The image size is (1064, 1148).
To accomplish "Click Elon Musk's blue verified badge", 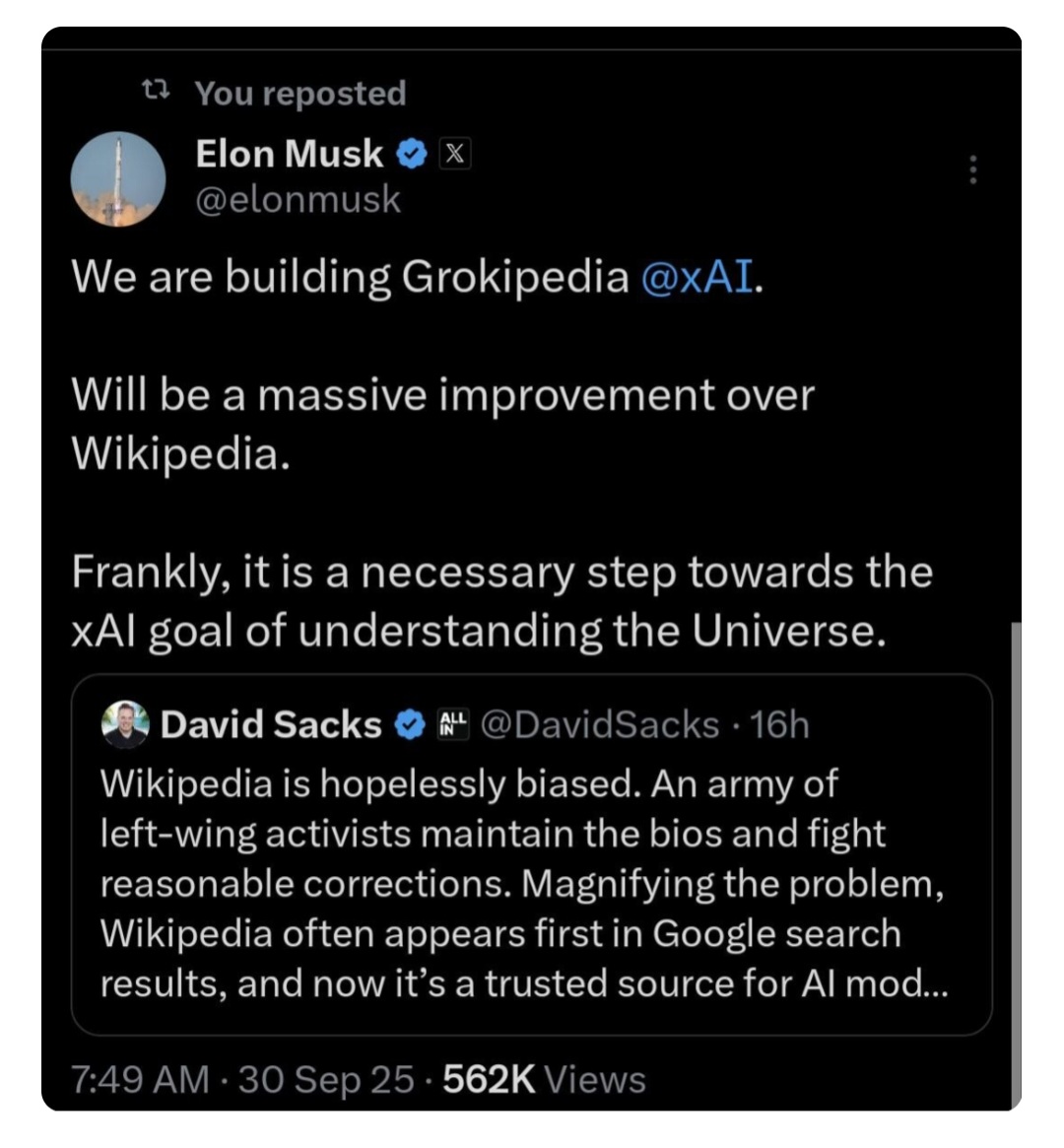I will click(x=412, y=154).
